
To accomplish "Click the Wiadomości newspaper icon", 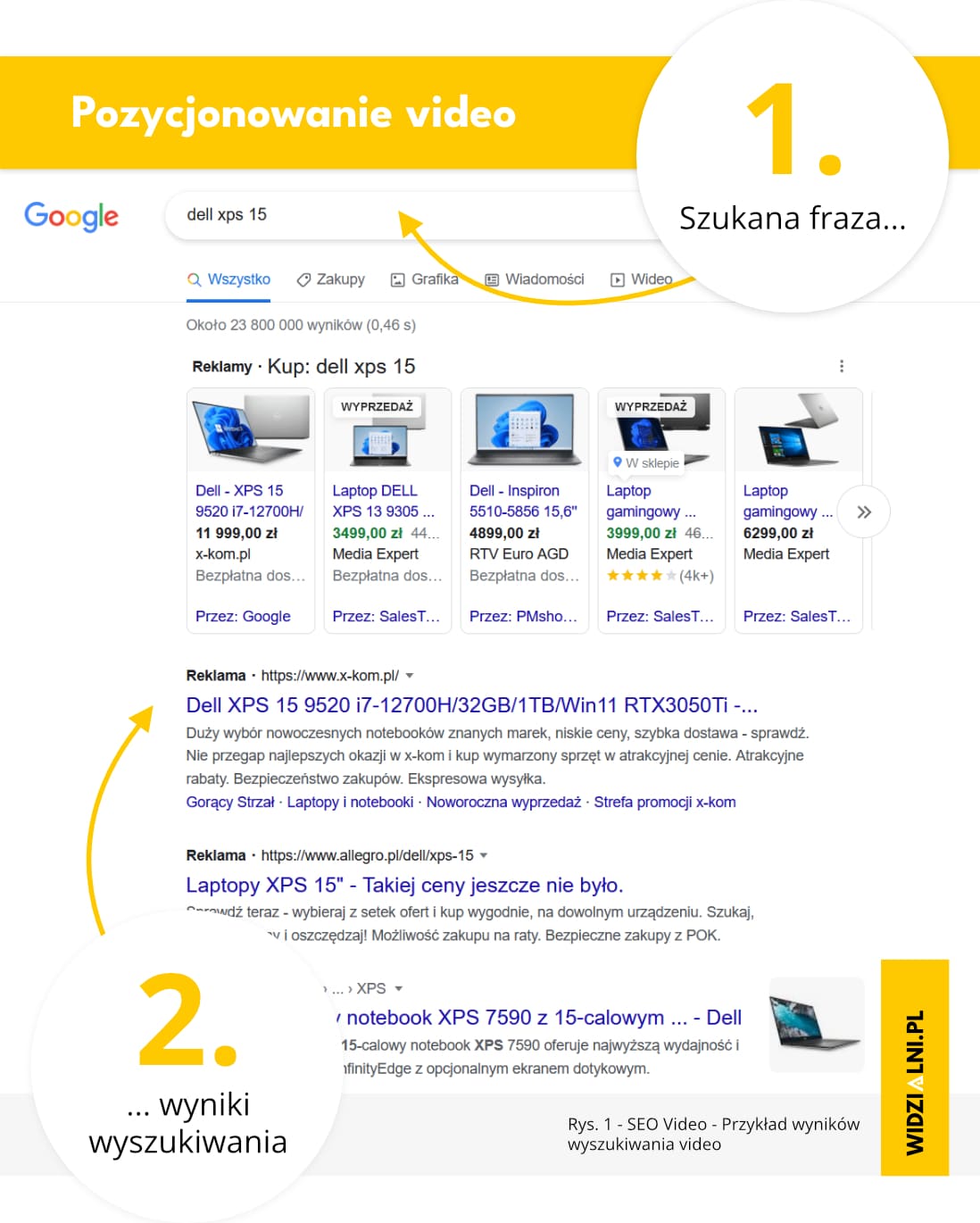I will [492, 279].
